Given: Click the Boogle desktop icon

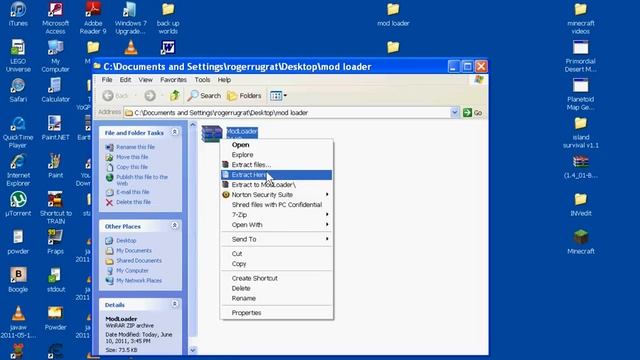Looking at the screenshot, I should 18,280.
